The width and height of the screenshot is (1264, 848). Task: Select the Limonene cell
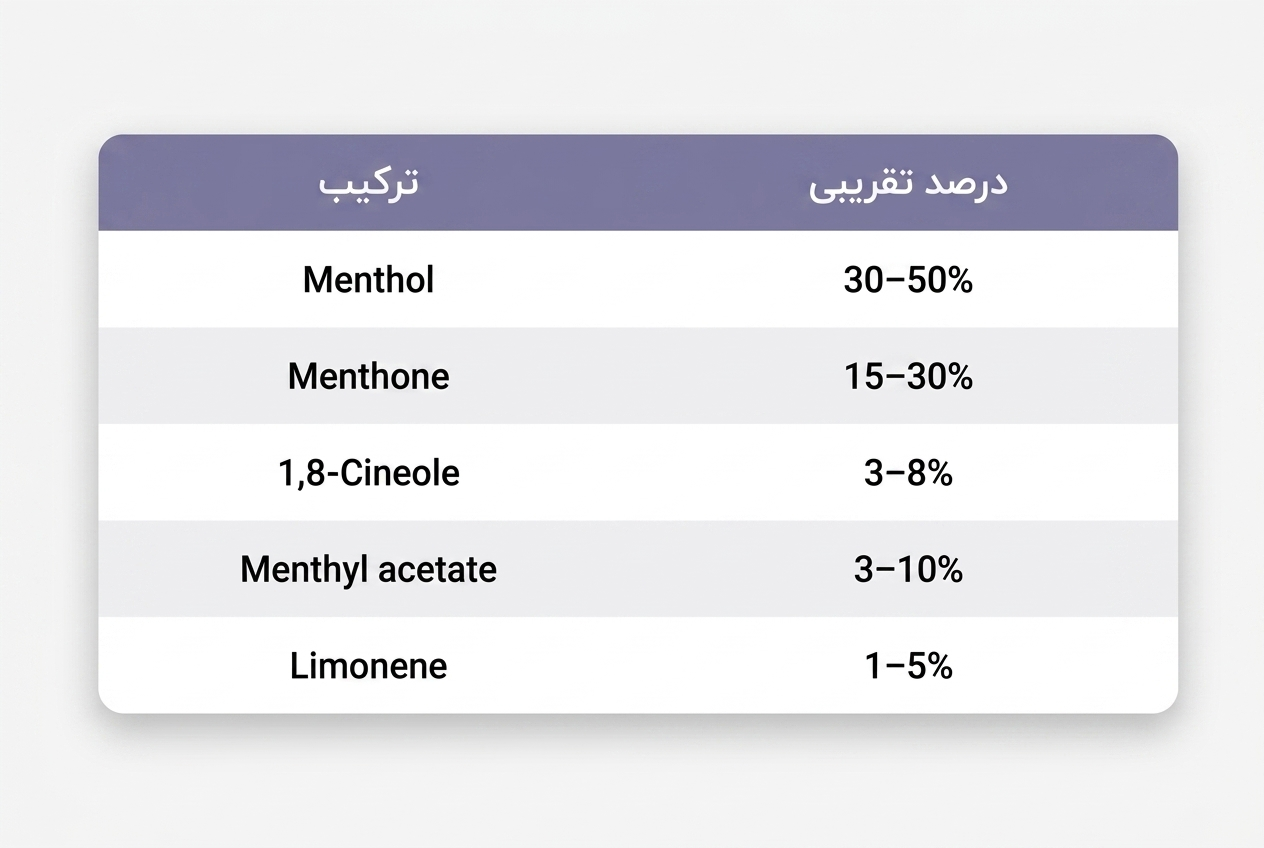click(x=368, y=666)
